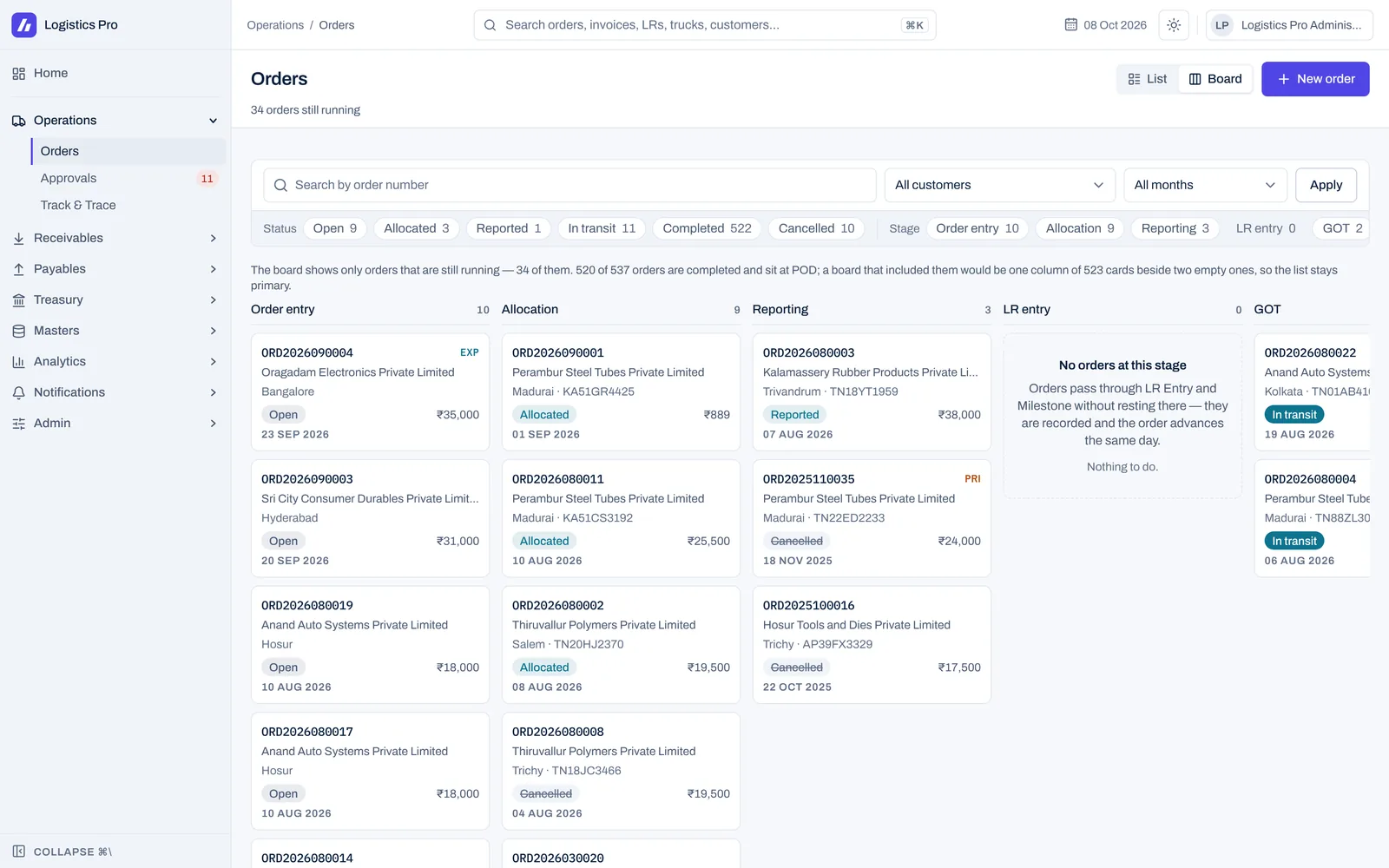This screenshot has width=1389, height=868.
Task: Click the Operations truck icon
Action: pos(18,121)
